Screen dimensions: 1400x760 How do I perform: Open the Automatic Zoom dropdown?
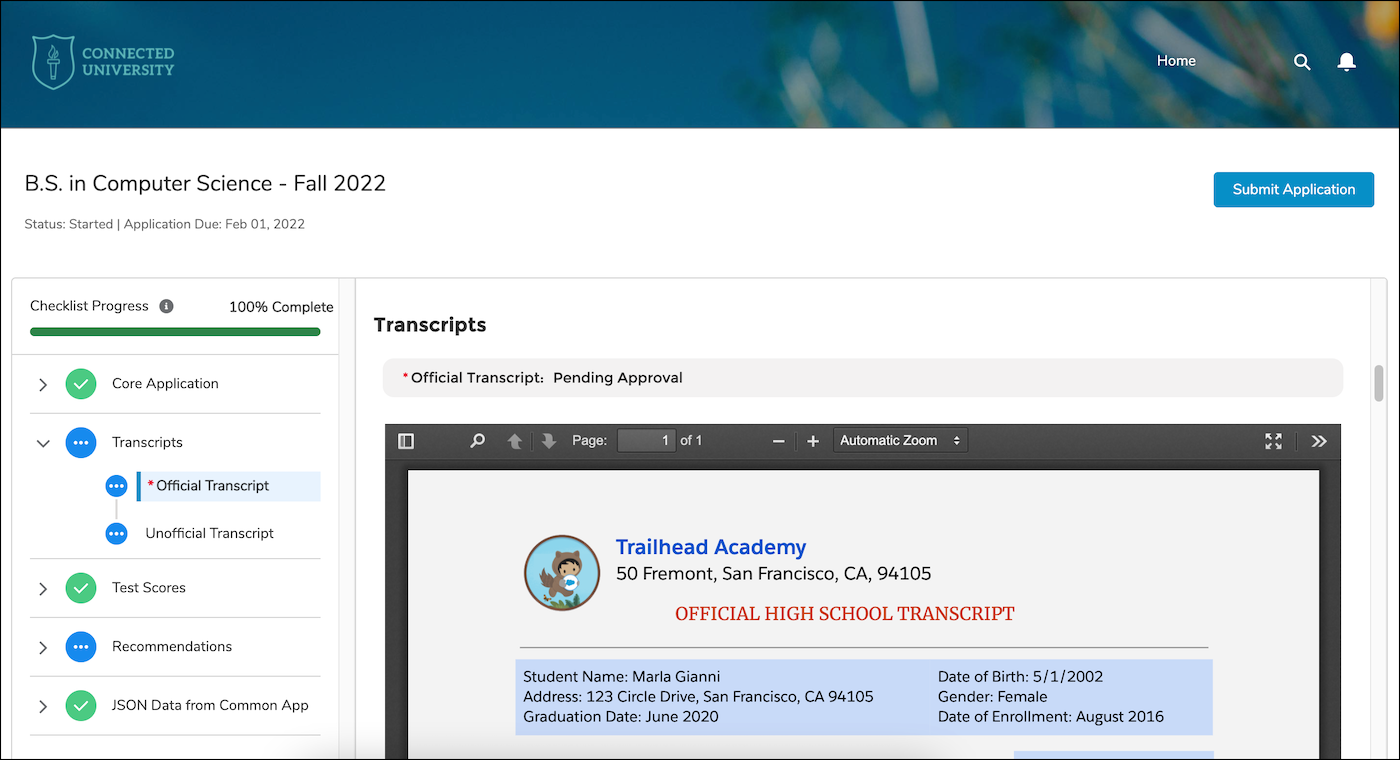[x=900, y=439]
